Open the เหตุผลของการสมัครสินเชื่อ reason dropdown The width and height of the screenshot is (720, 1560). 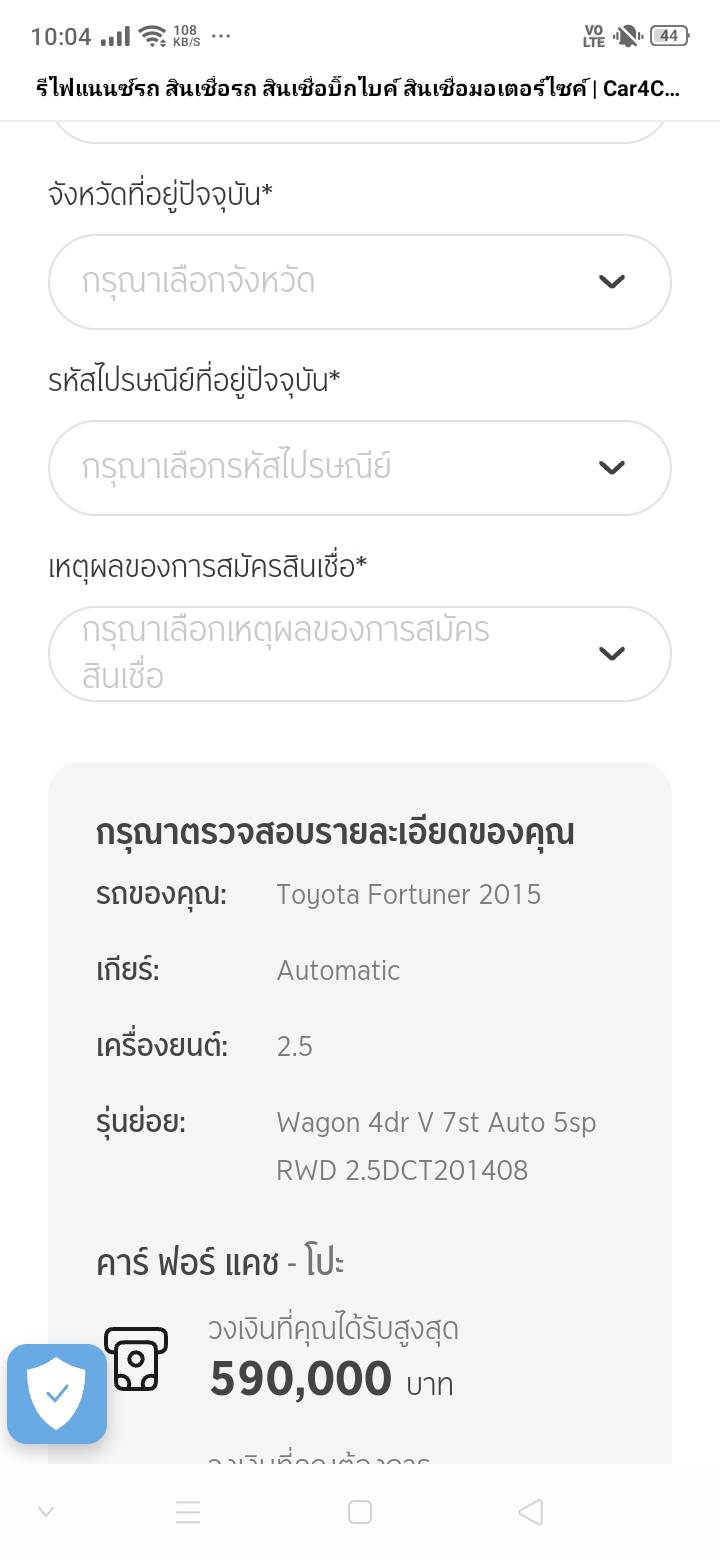[359, 654]
